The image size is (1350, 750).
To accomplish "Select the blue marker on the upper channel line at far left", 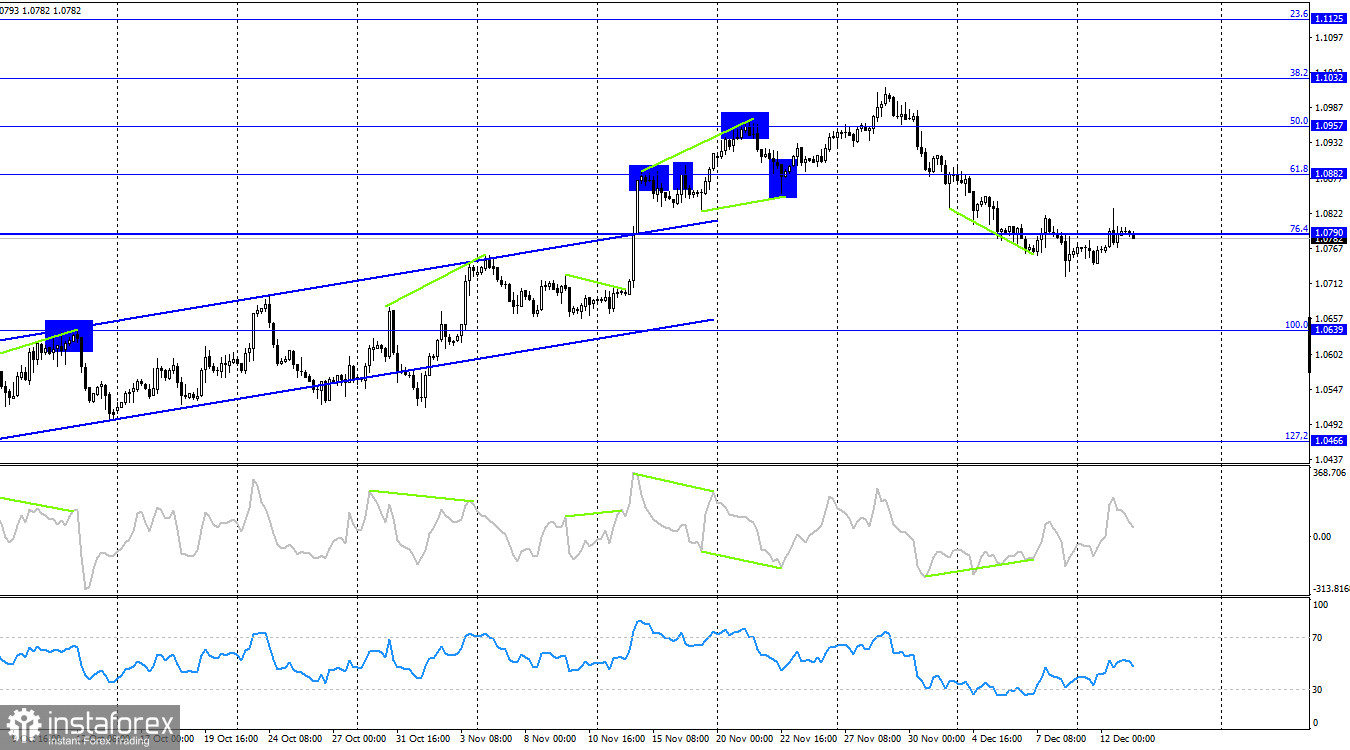I will coord(69,336).
